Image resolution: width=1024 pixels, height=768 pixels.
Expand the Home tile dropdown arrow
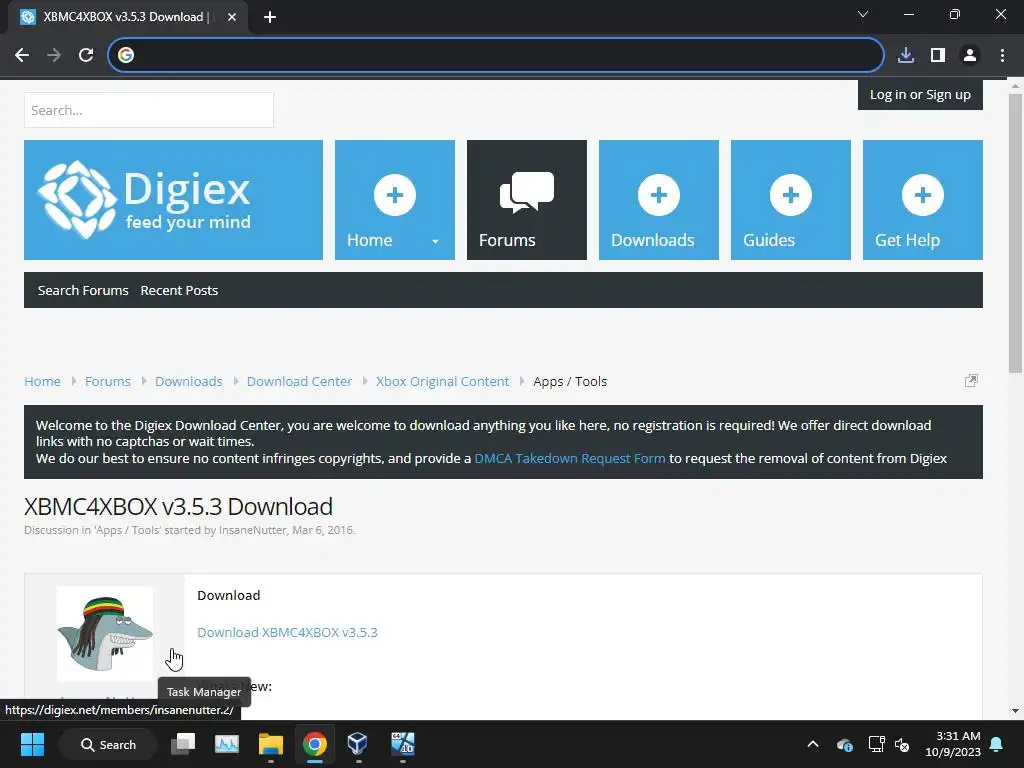pos(435,241)
